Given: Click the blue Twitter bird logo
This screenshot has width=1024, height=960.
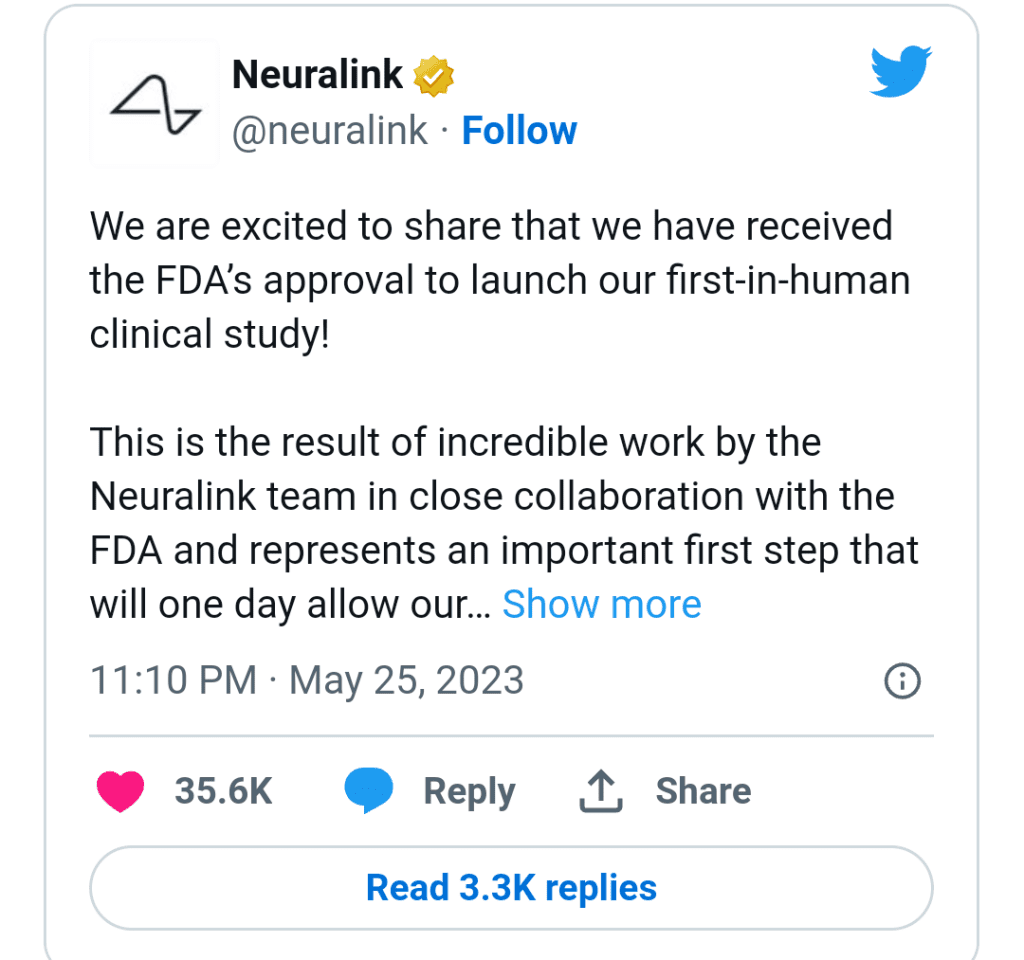Looking at the screenshot, I should coord(901,71).
